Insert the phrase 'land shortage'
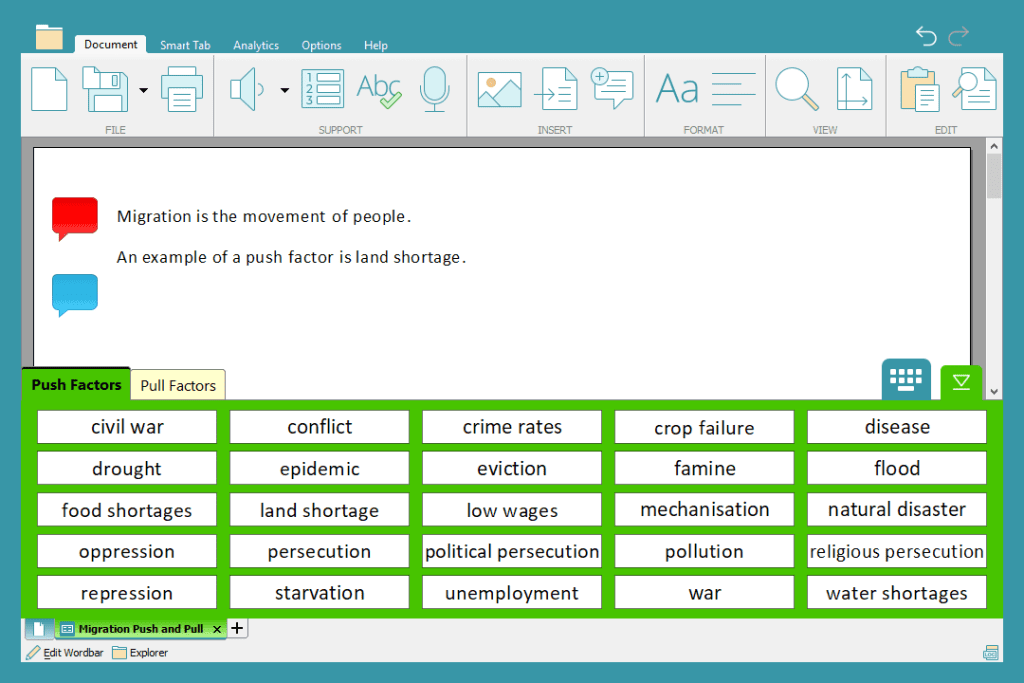The width and height of the screenshot is (1024, 683). click(319, 509)
